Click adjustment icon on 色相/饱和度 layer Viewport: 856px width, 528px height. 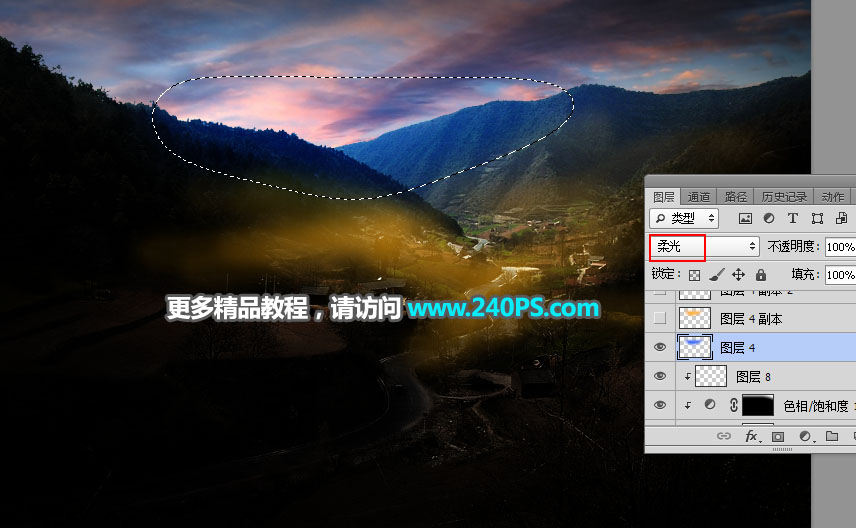pos(710,405)
